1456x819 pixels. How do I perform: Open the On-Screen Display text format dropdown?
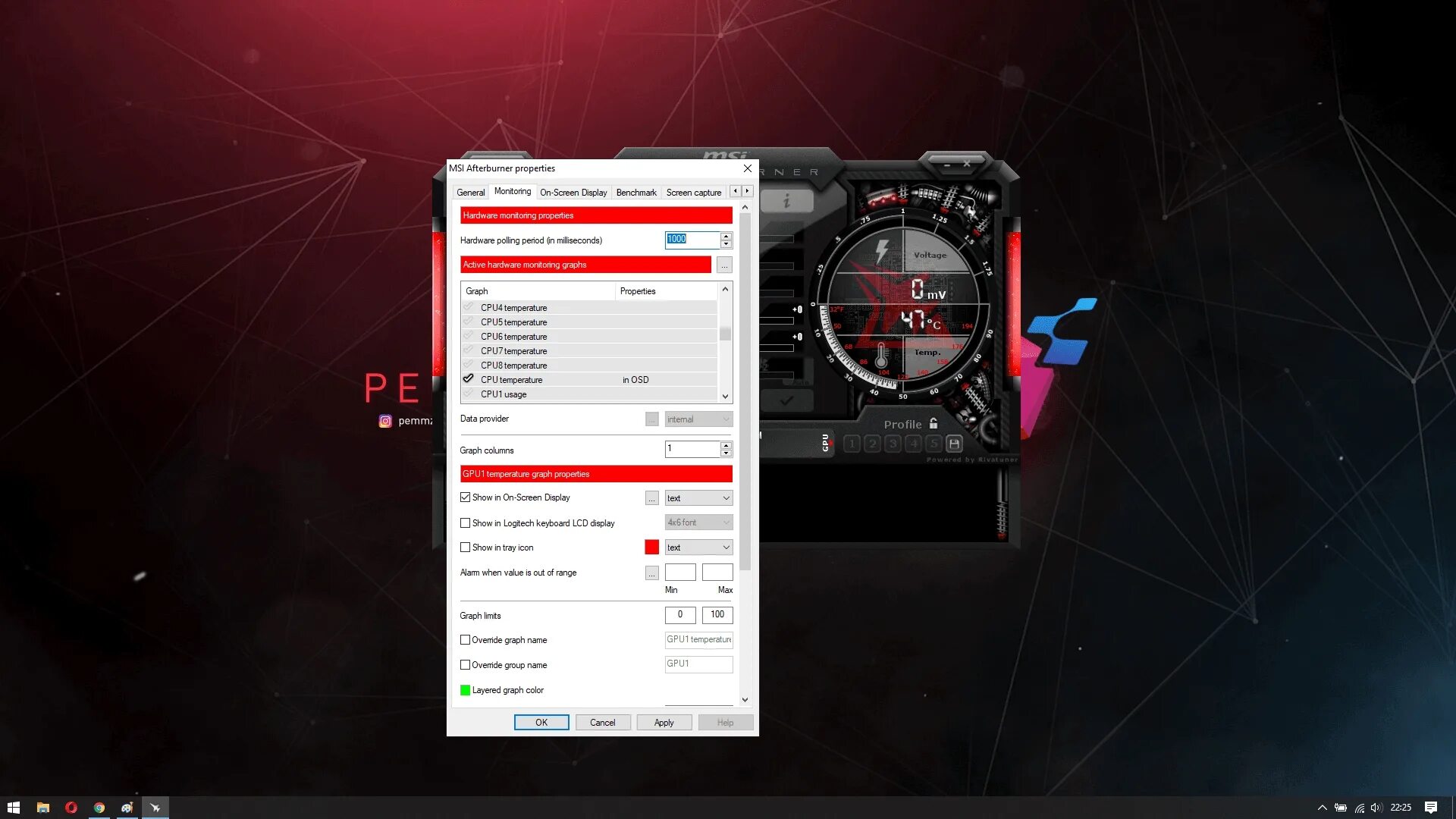click(698, 498)
